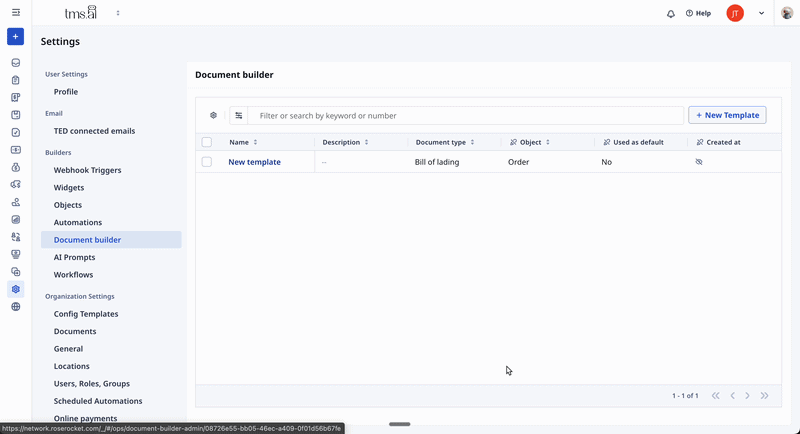Viewport: 800px width, 434px height.
Task: Click the highlighted settings gear sidebar icon
Action: point(16,289)
